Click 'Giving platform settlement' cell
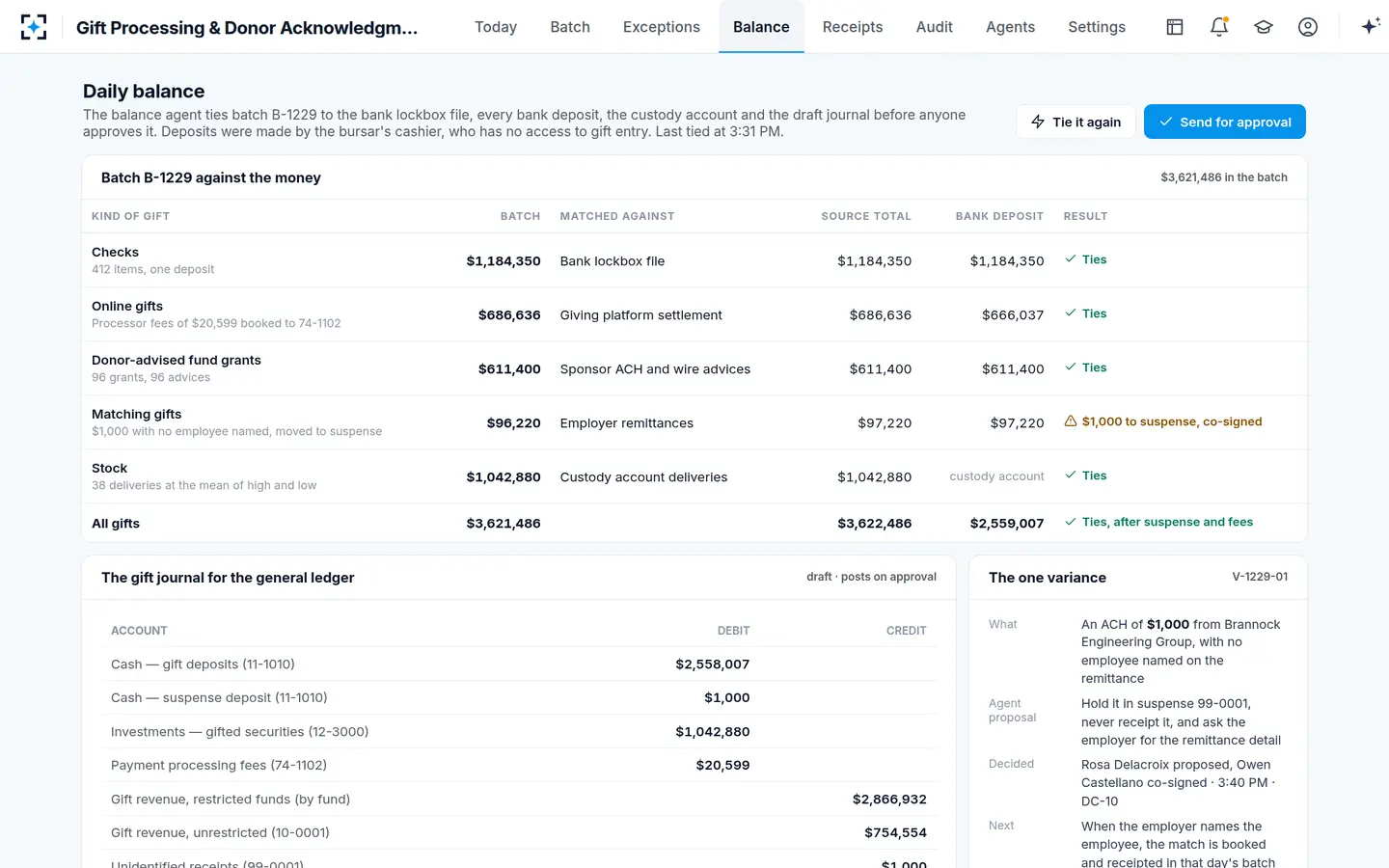The height and width of the screenshot is (868, 1389). pyautogui.click(x=641, y=314)
